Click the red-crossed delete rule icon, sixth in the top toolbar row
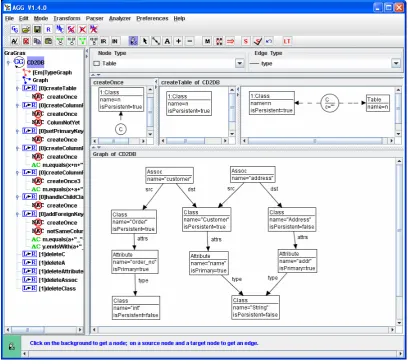Screen dimensions: 408x364 (x=71, y=29)
